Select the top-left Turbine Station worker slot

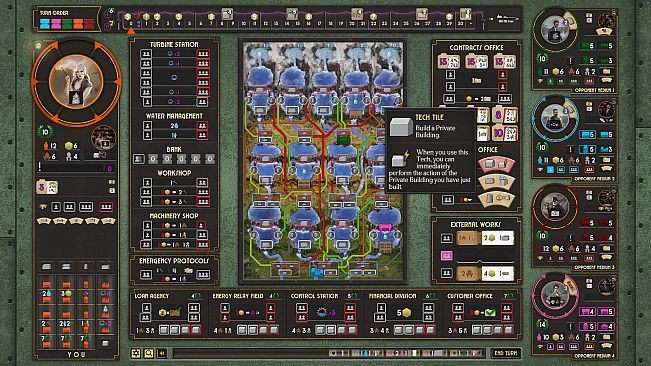click(x=146, y=54)
